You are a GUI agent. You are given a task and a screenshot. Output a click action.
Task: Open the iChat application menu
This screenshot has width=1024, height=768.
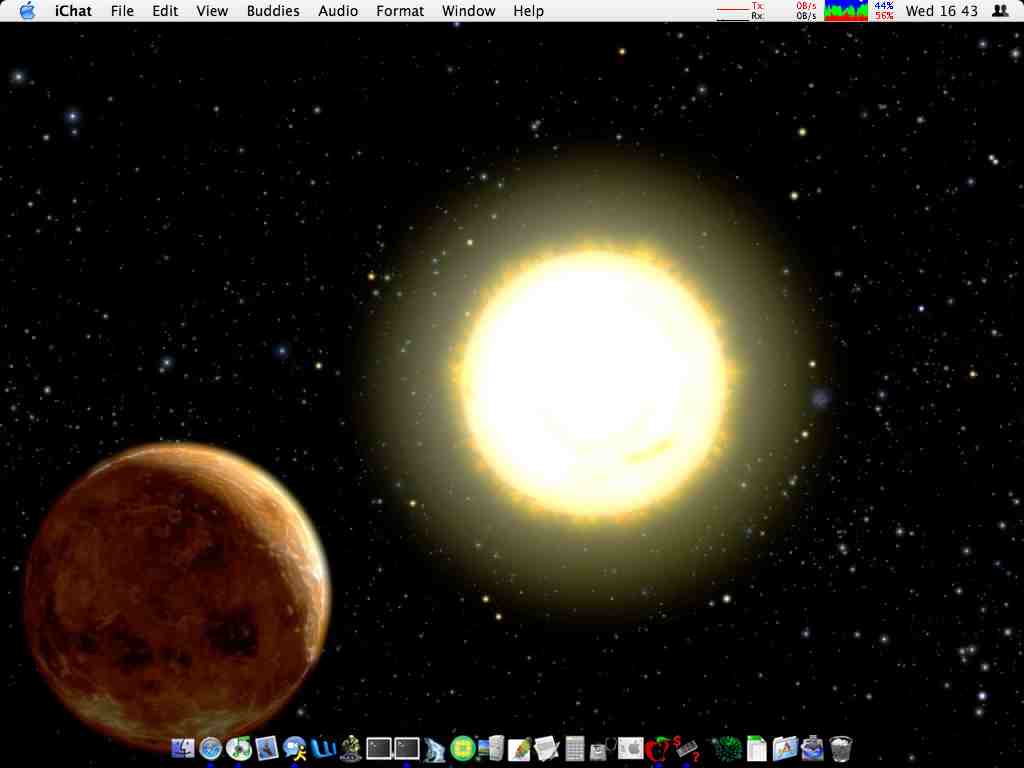(73, 11)
